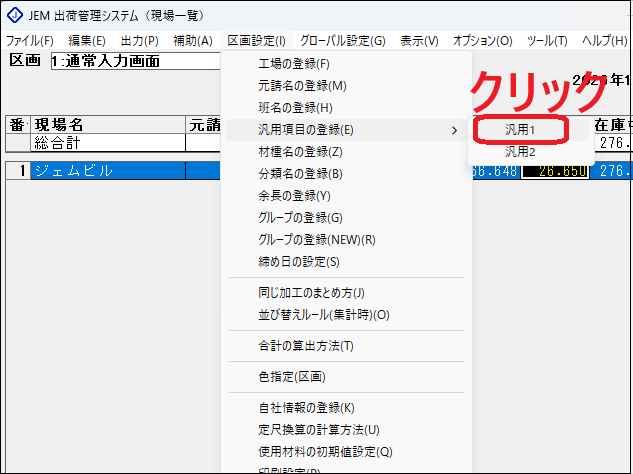Viewport: 633px width, 474px height.
Task: Choose 合計の算出方法(T) menu entry
Action: point(306,346)
